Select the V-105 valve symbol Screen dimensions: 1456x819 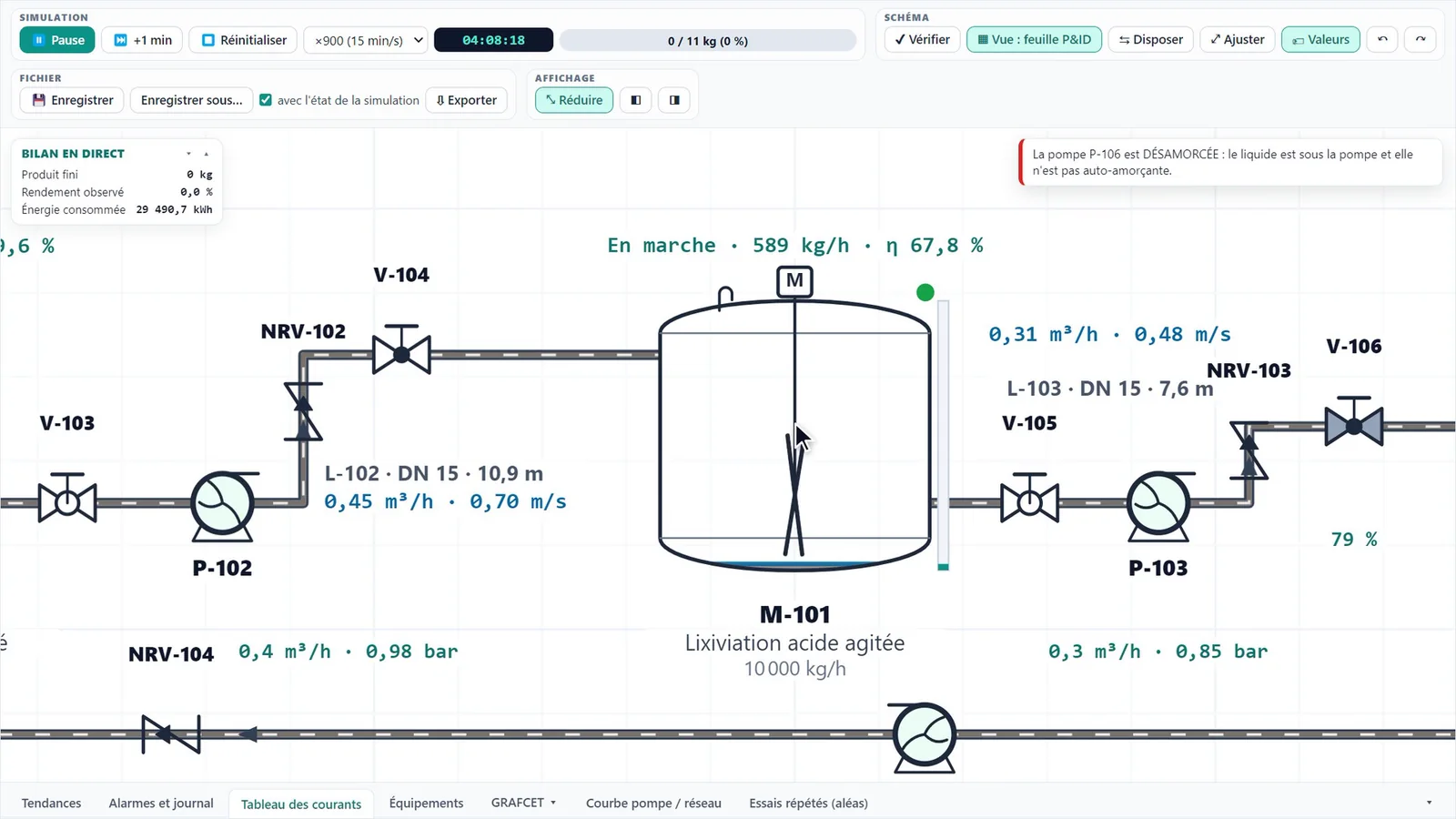[1029, 498]
